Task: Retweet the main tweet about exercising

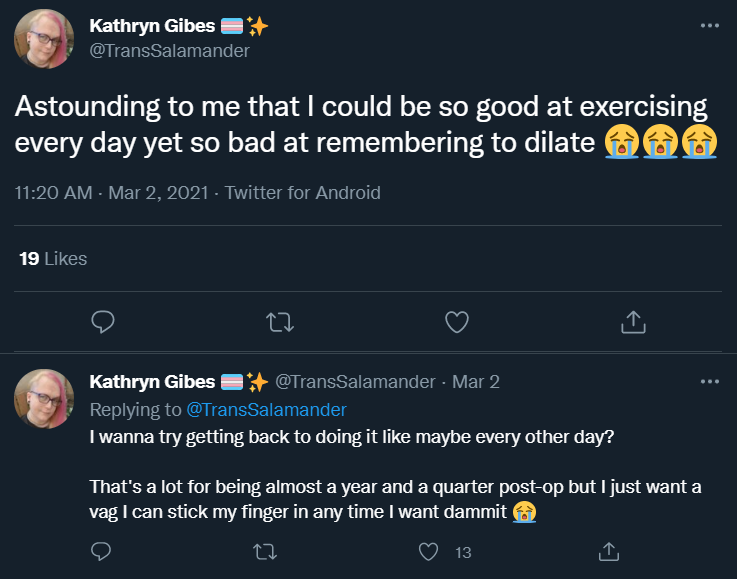Action: [280, 322]
